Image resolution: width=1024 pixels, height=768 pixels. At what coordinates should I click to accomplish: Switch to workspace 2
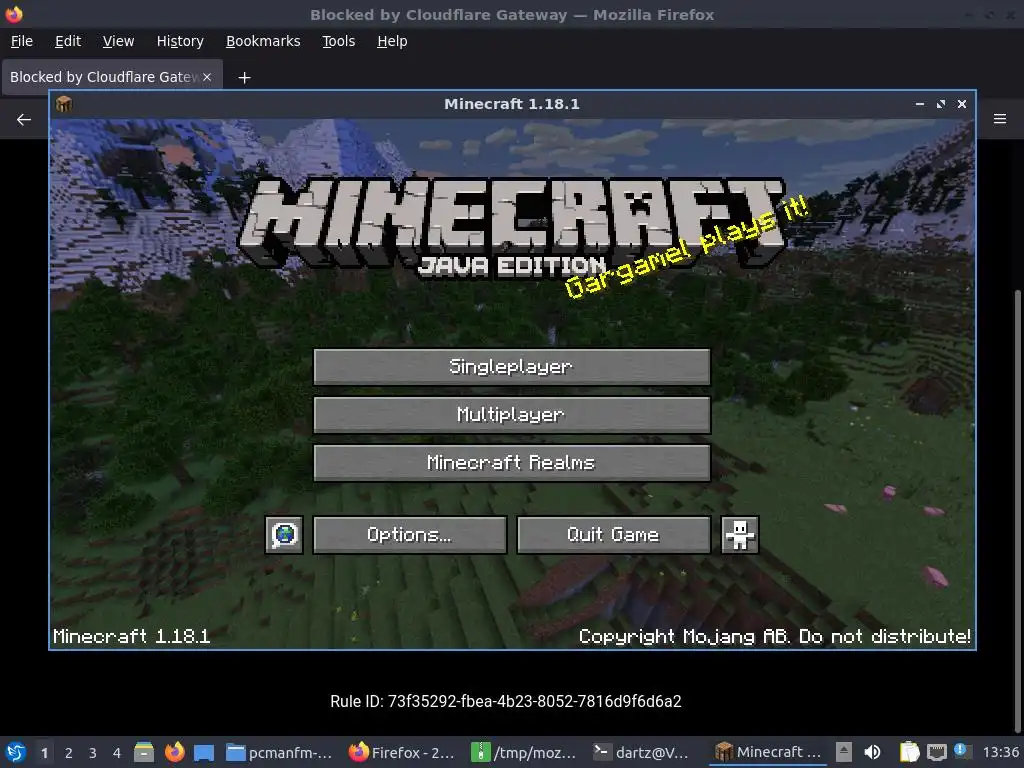[x=69, y=753]
